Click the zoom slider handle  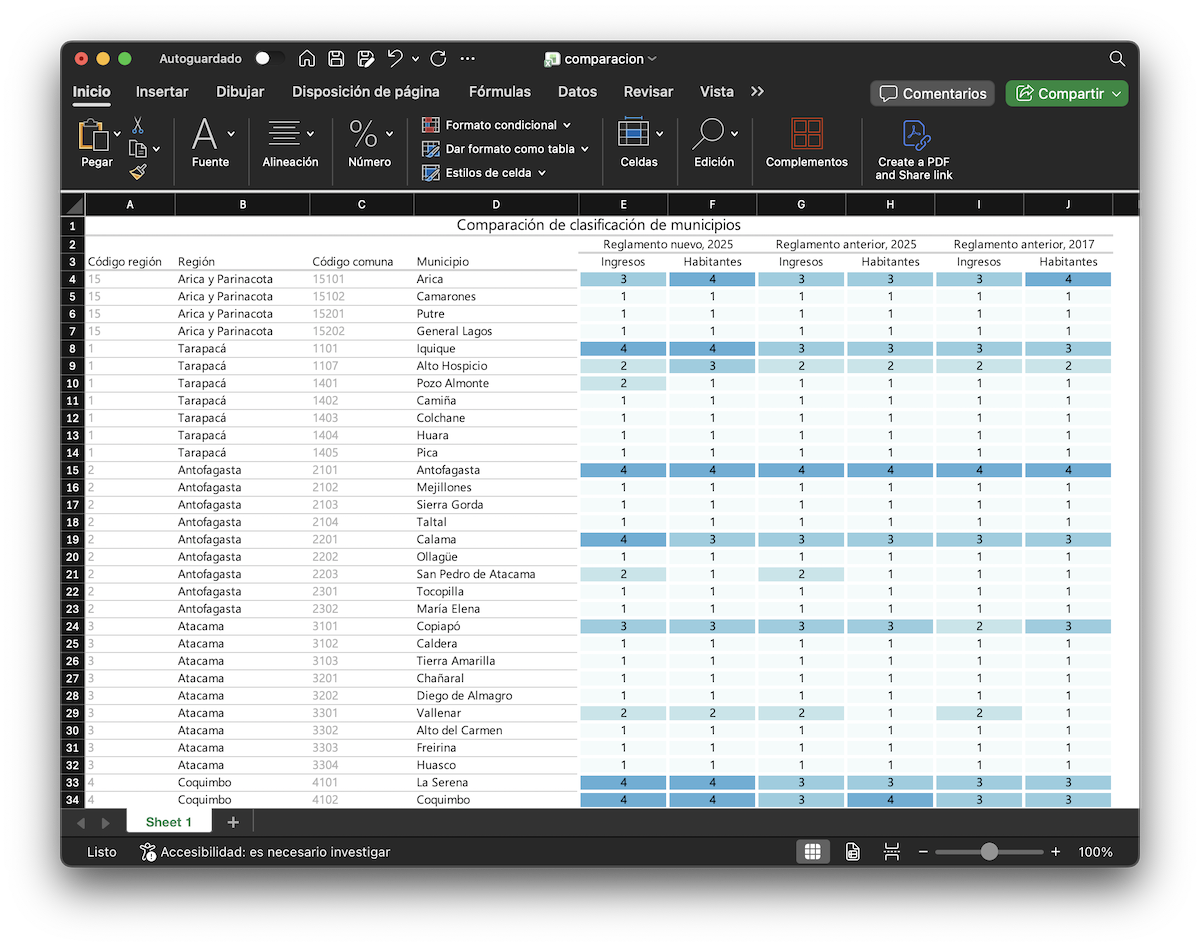coord(989,852)
